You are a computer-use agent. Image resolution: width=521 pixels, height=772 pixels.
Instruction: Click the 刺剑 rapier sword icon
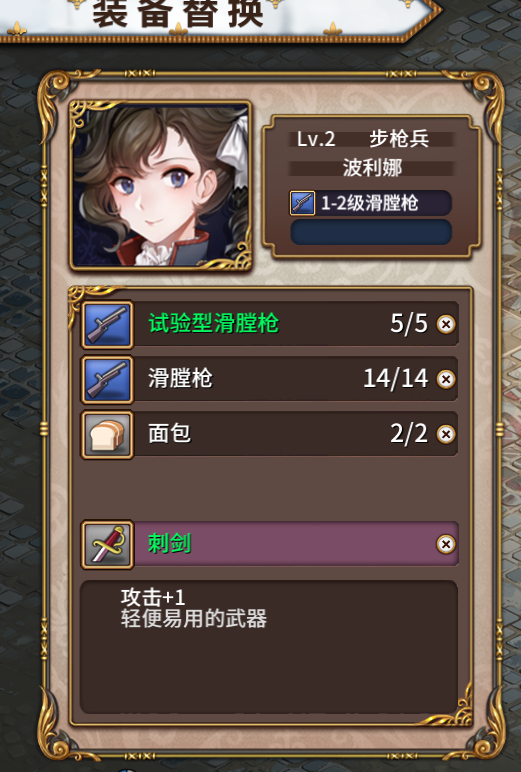pos(107,545)
